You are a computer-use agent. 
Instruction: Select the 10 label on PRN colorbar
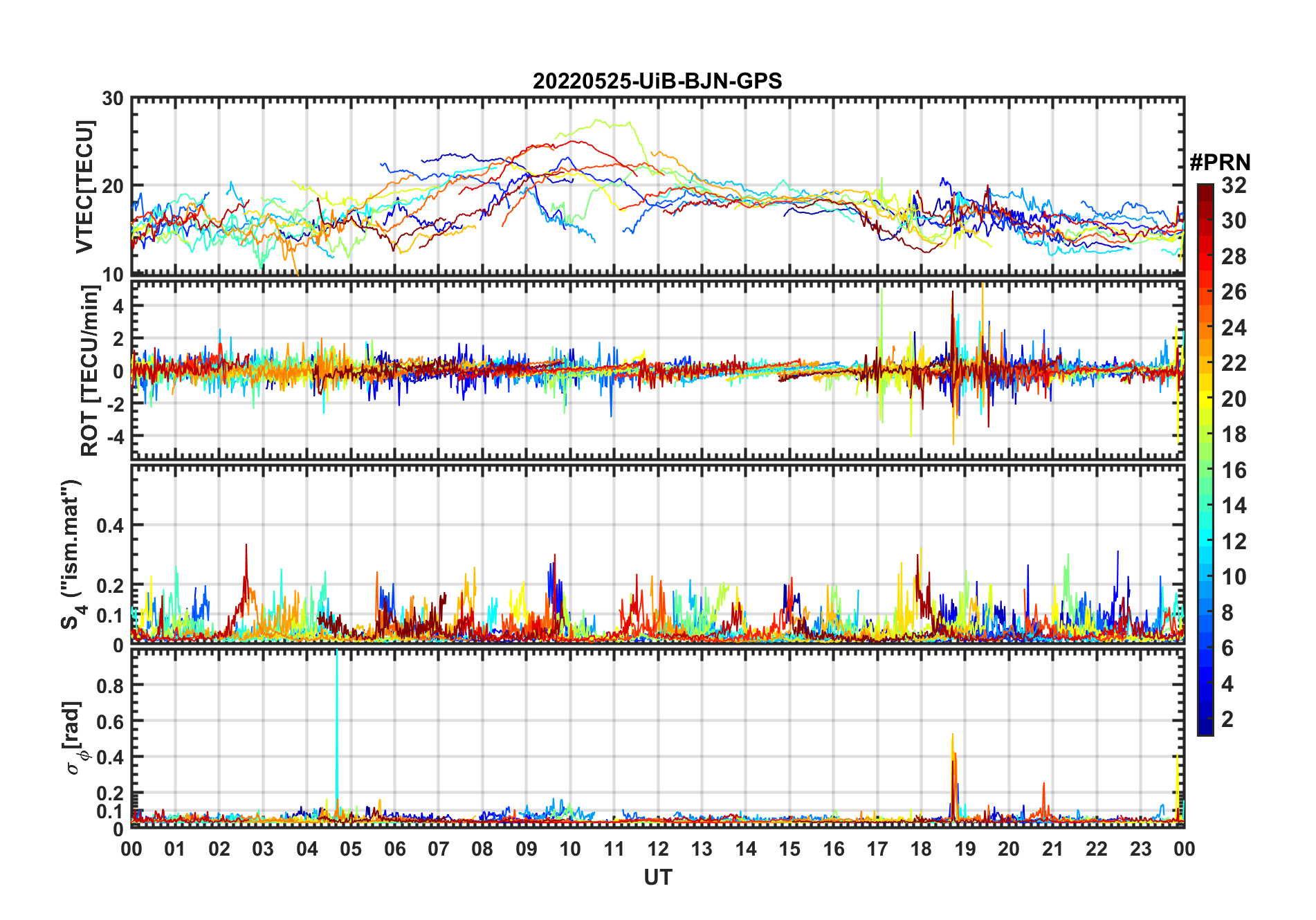(x=1234, y=577)
